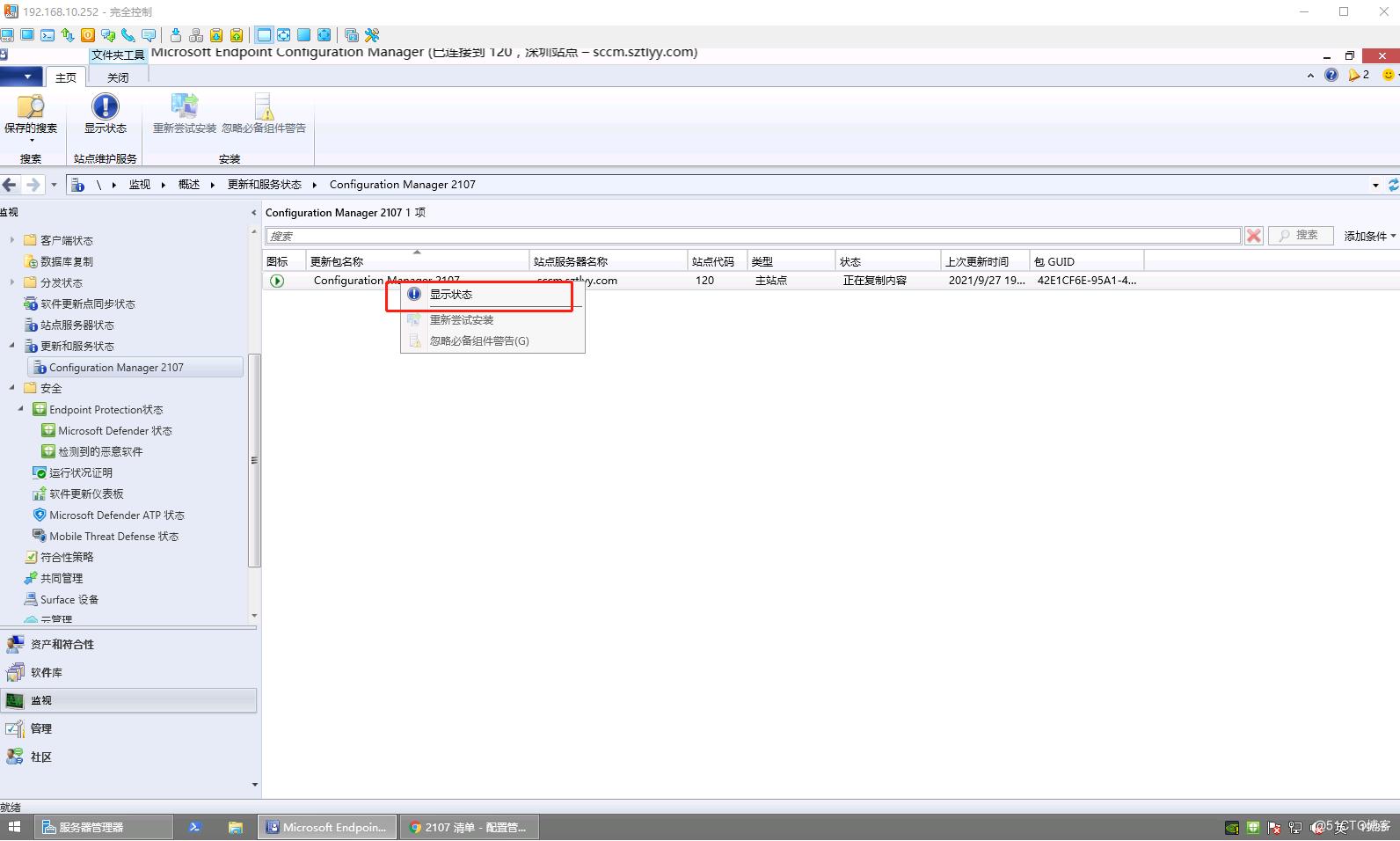Image resolution: width=1400 pixels, height=841 pixels.
Task: Choose 重新尝试安装 in context menu
Action: pyautogui.click(x=492, y=320)
